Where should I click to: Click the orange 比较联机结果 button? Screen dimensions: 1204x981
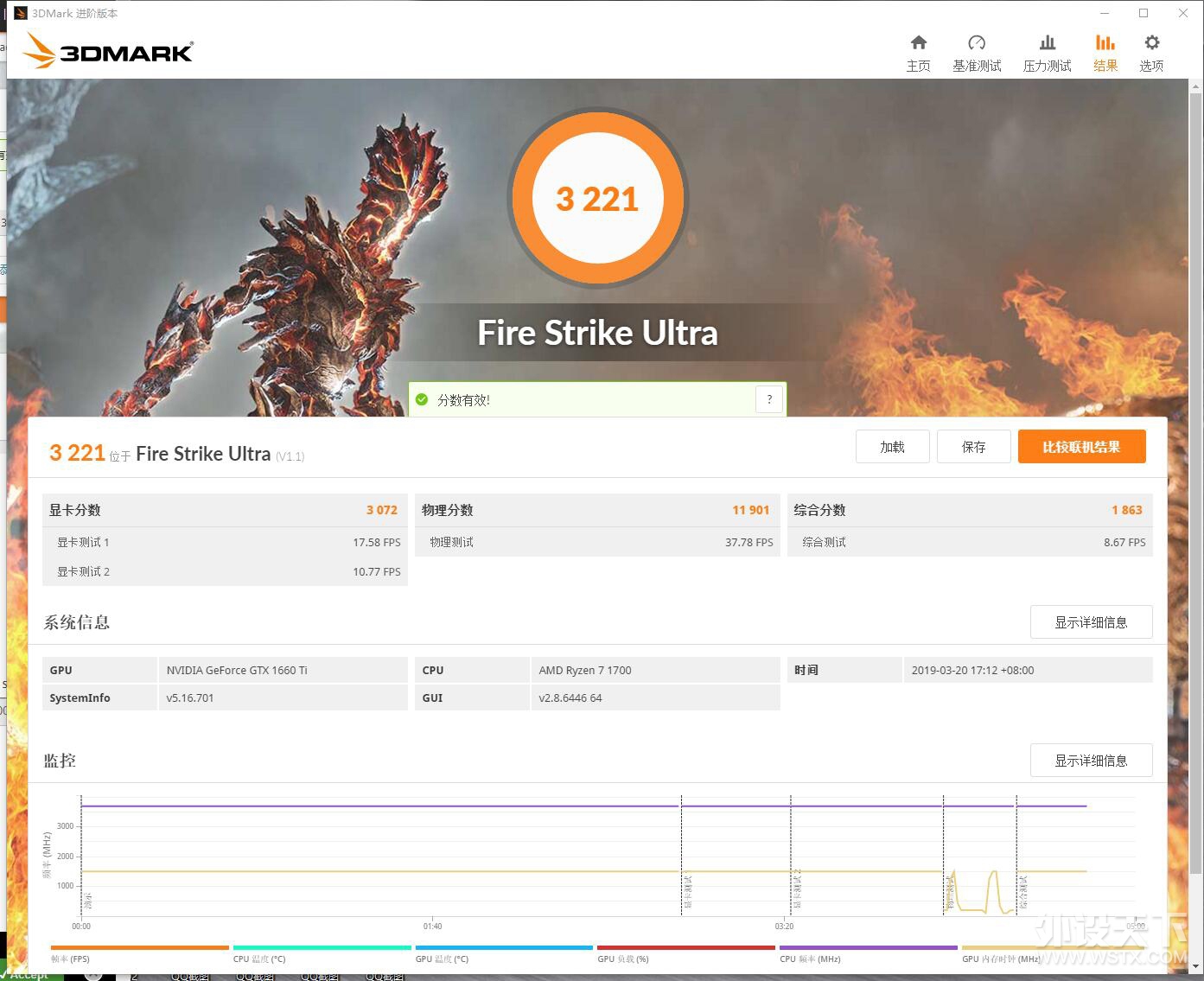(x=1082, y=447)
